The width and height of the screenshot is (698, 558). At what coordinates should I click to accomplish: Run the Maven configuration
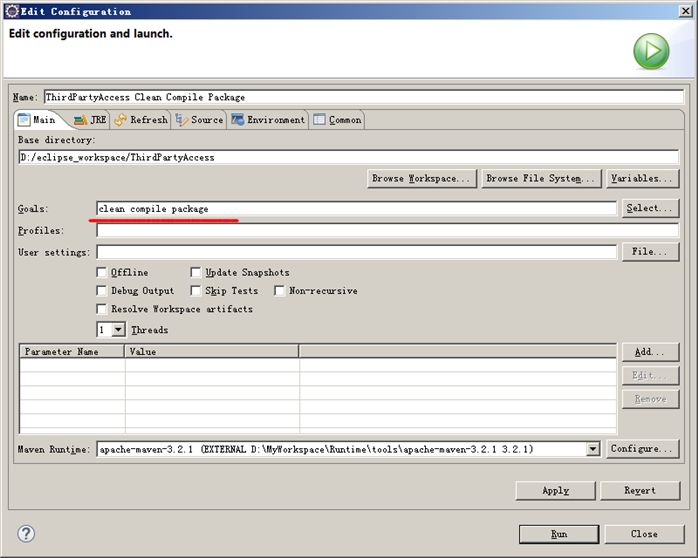click(559, 534)
